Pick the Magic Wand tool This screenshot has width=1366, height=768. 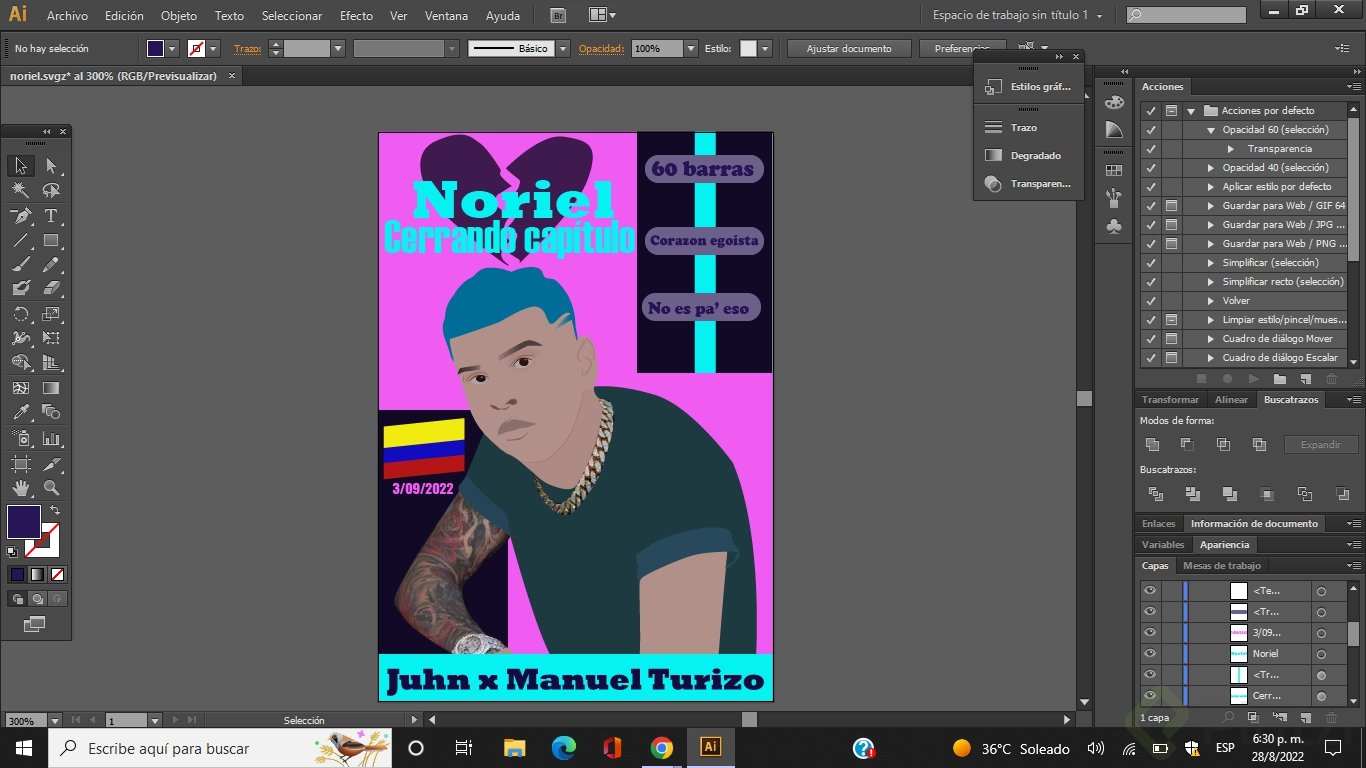[x=20, y=190]
